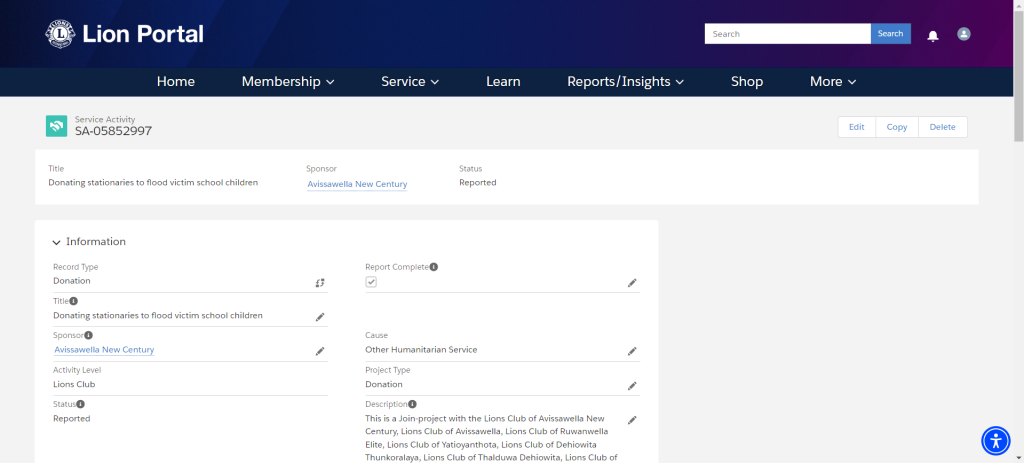
Task: Expand the Reports/Insights menu
Action: pyautogui.click(x=626, y=82)
